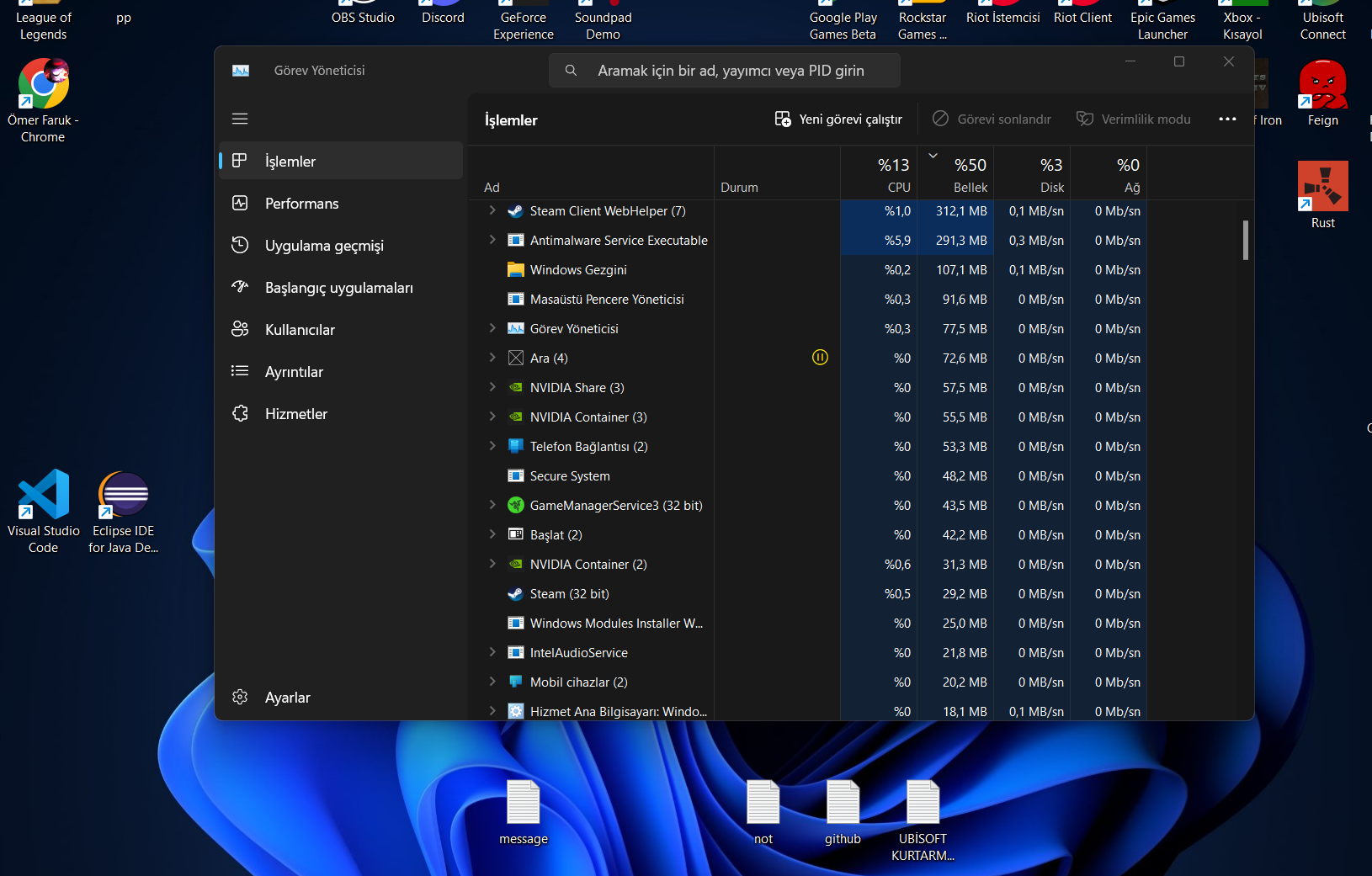
Task: Select Windows Modules Installer process row
Action: click(808, 623)
